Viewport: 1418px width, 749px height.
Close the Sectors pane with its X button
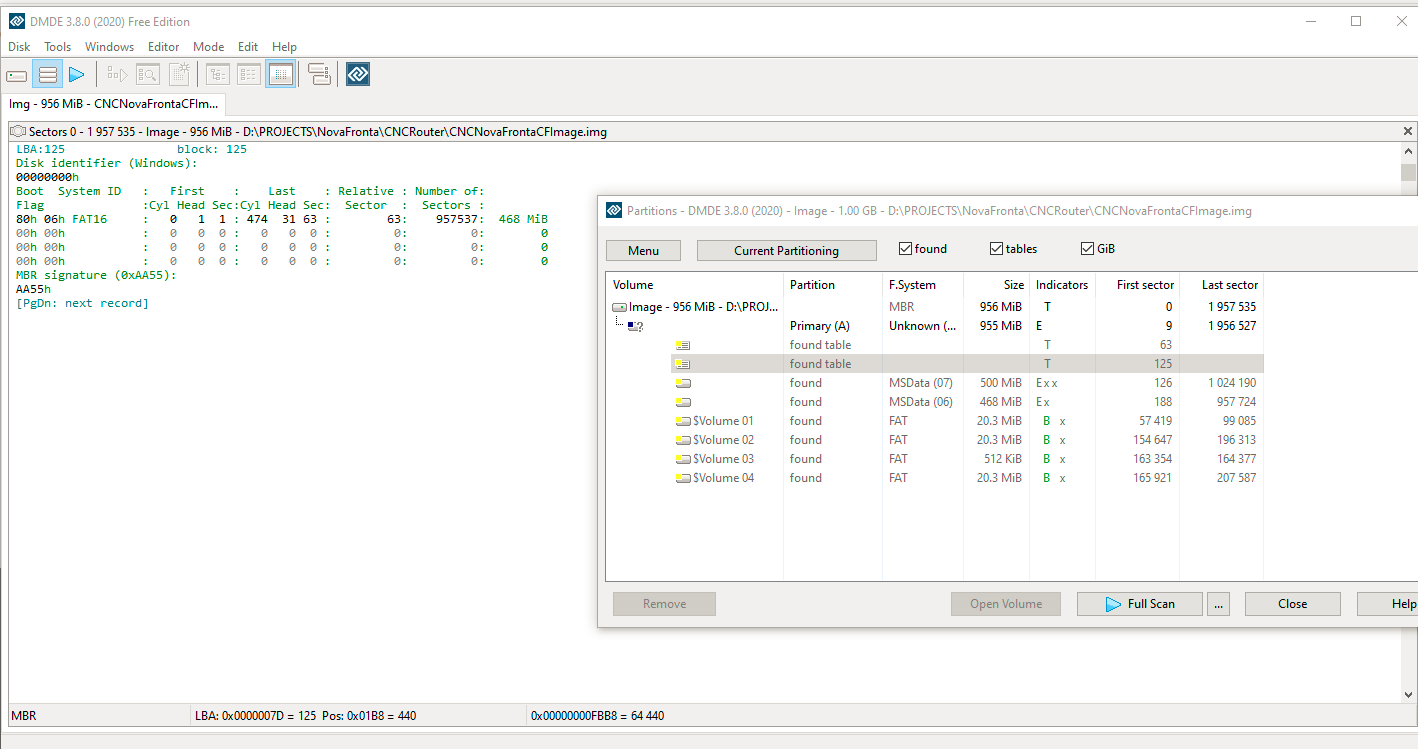[x=1408, y=131]
